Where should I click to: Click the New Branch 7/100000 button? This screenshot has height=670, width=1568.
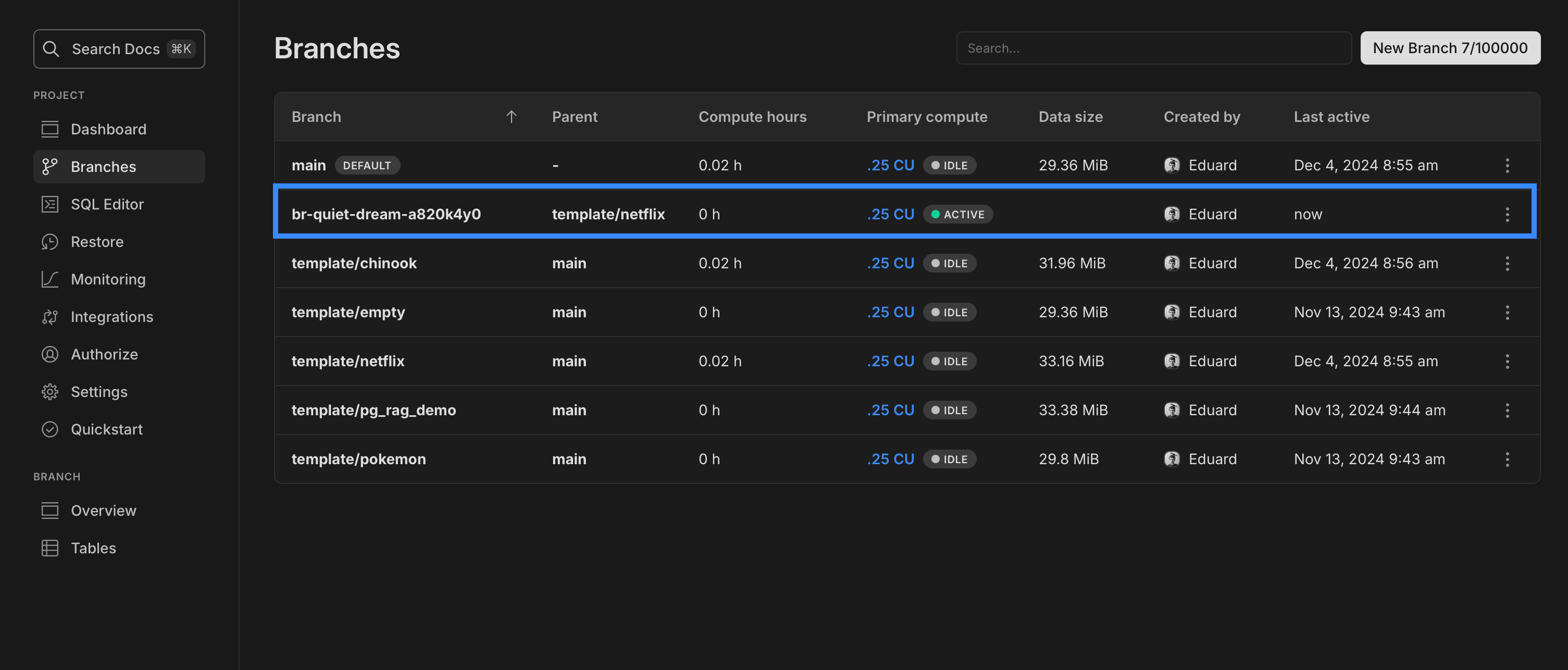pos(1450,48)
